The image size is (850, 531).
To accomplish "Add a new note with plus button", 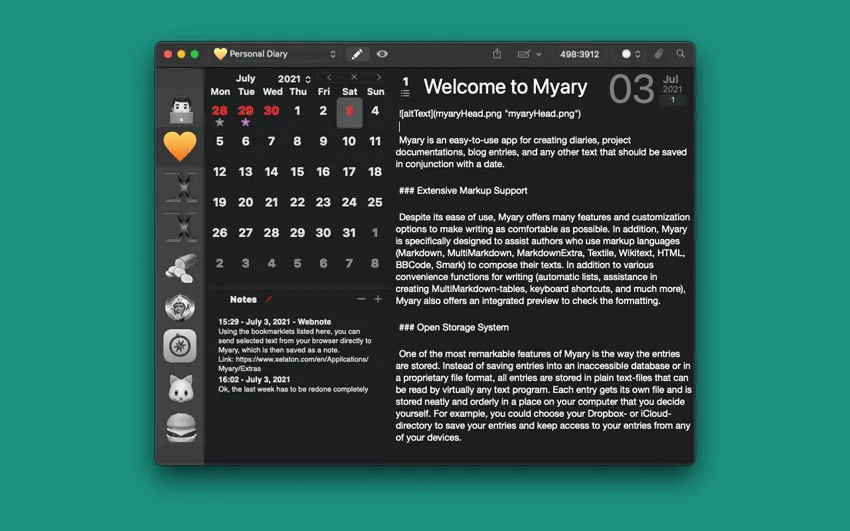I will point(378,299).
